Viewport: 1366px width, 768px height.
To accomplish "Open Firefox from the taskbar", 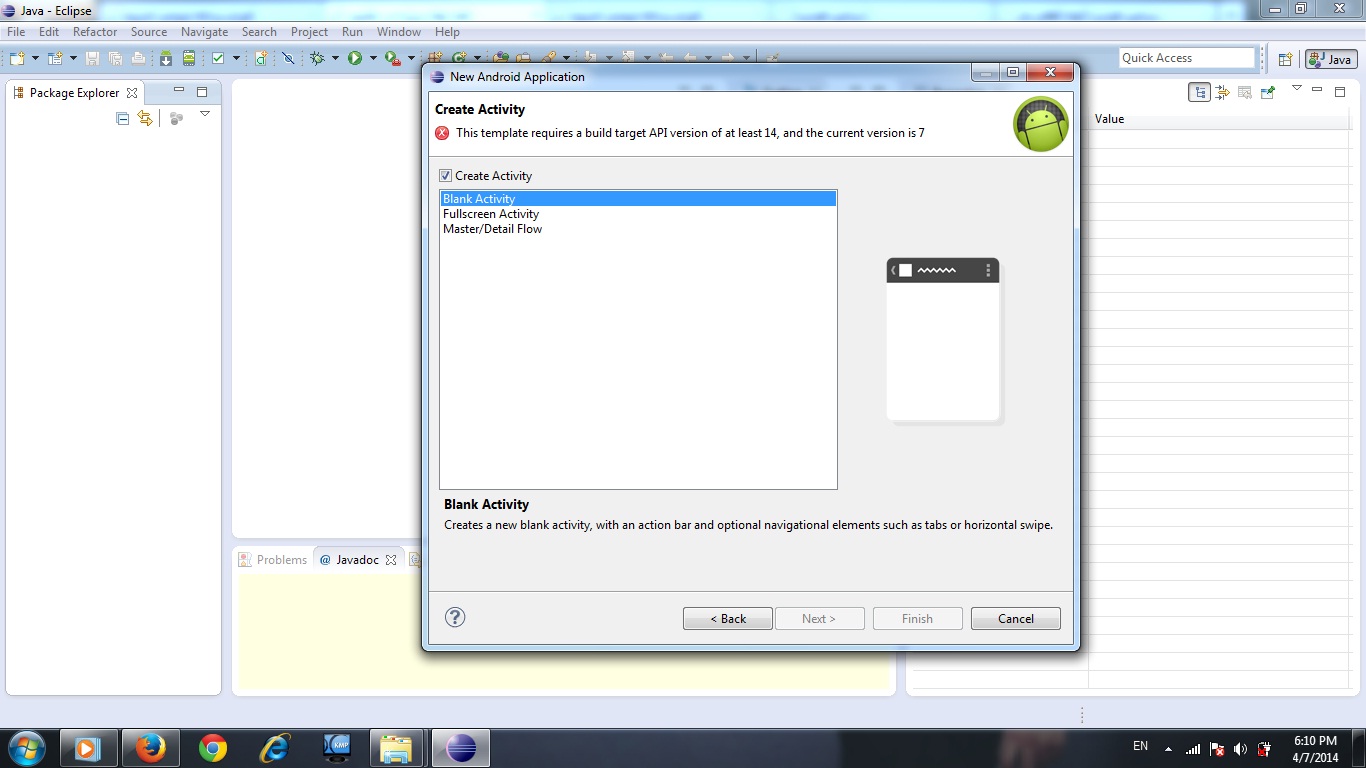I will [x=150, y=748].
